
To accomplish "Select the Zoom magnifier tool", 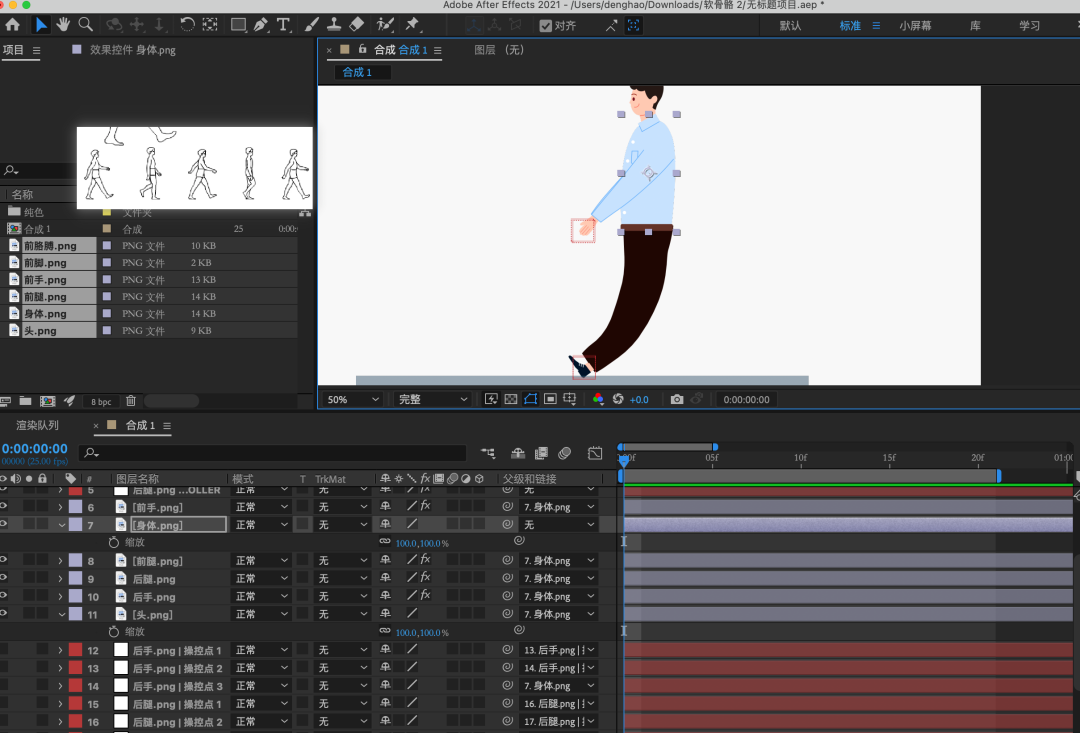I will [86, 25].
